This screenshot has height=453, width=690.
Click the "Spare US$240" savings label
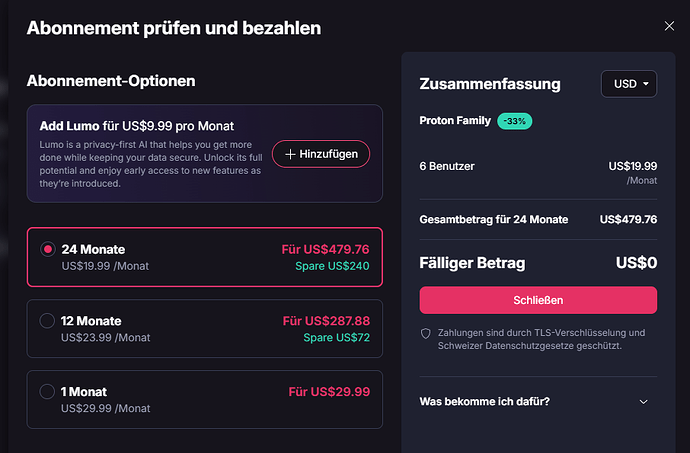point(332,266)
